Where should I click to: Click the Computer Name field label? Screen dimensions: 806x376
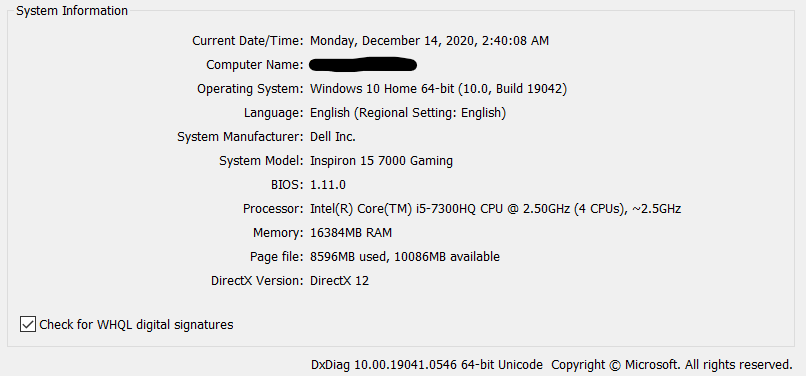click(x=254, y=65)
